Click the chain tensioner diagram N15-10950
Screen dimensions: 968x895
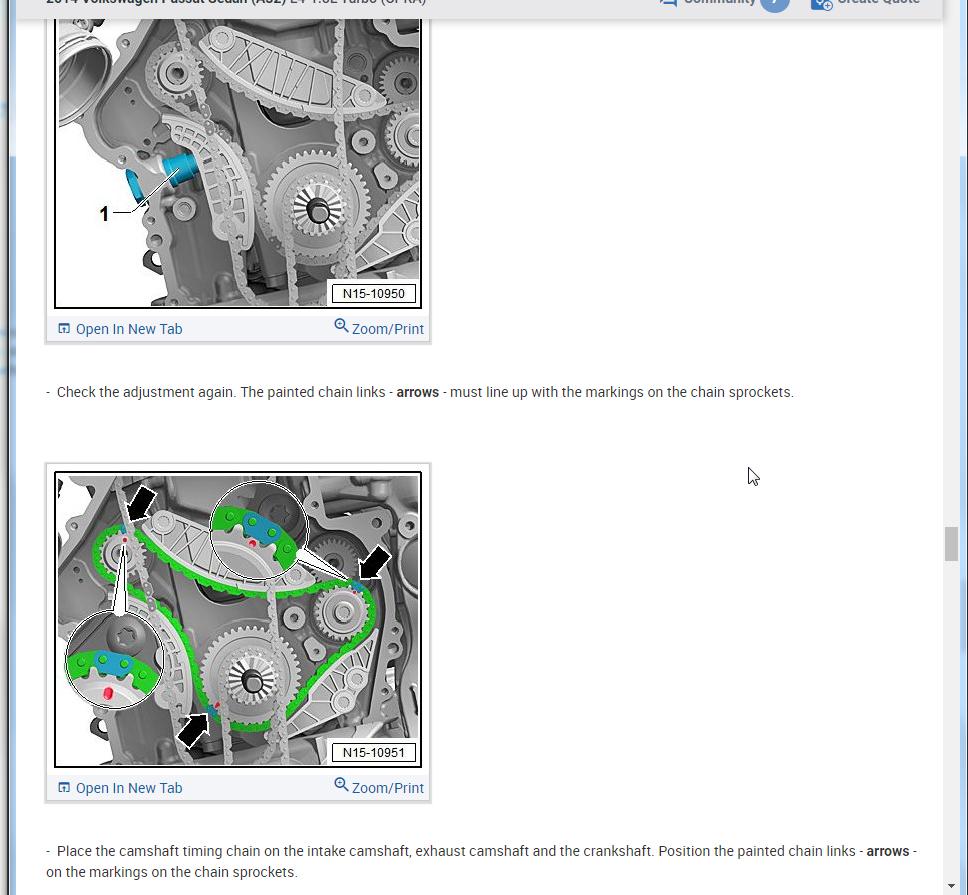[238, 163]
